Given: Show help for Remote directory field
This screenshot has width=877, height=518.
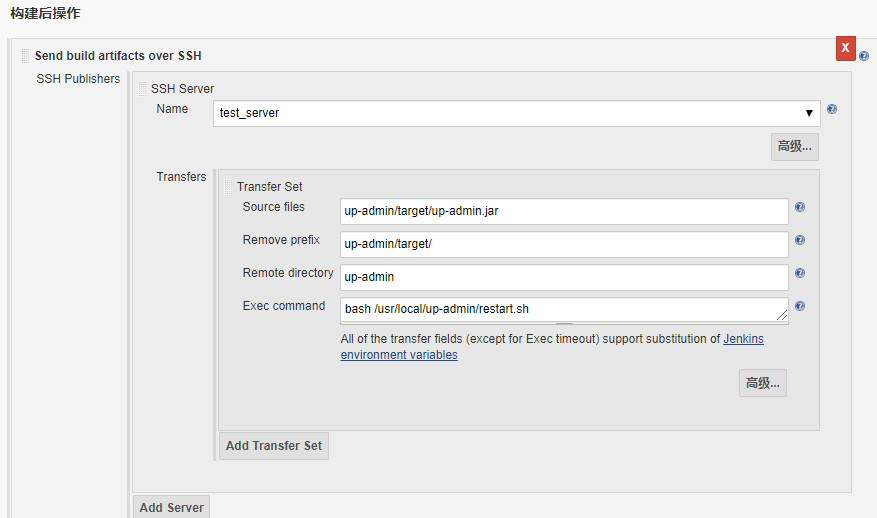Looking at the screenshot, I should pyautogui.click(x=800, y=273).
